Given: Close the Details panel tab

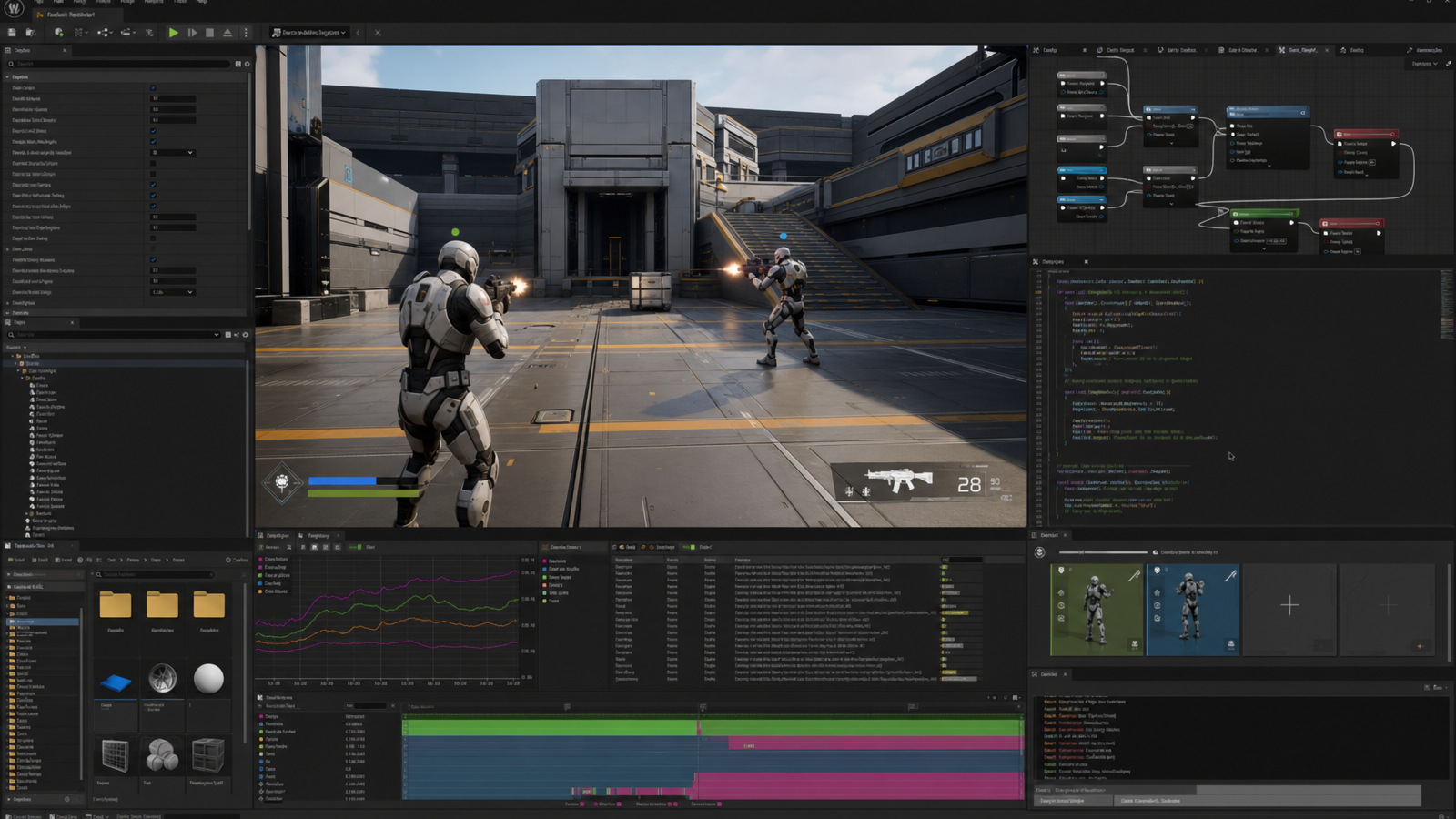Looking at the screenshot, I should (x=65, y=51).
